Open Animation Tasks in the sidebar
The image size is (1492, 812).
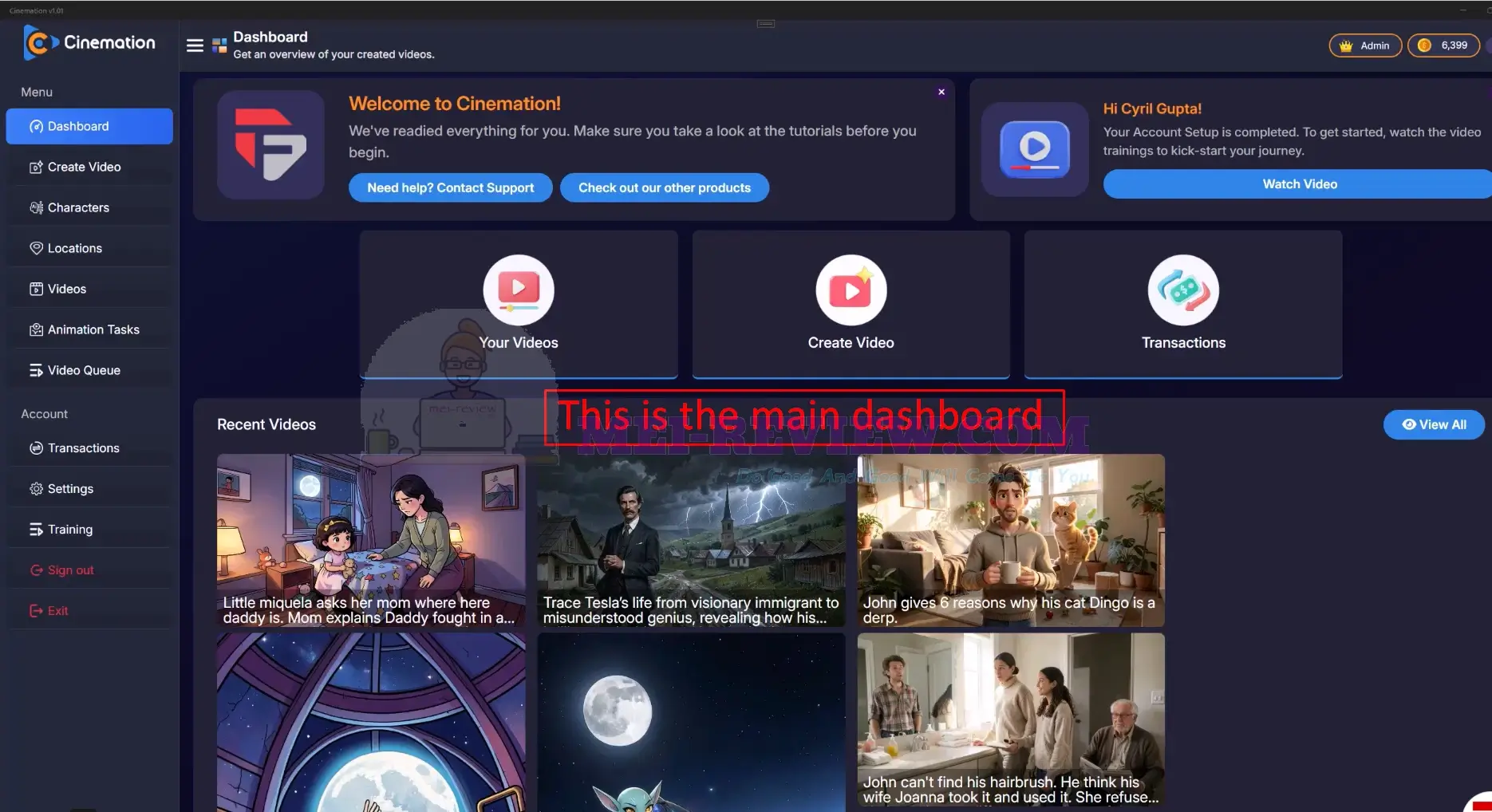point(89,329)
